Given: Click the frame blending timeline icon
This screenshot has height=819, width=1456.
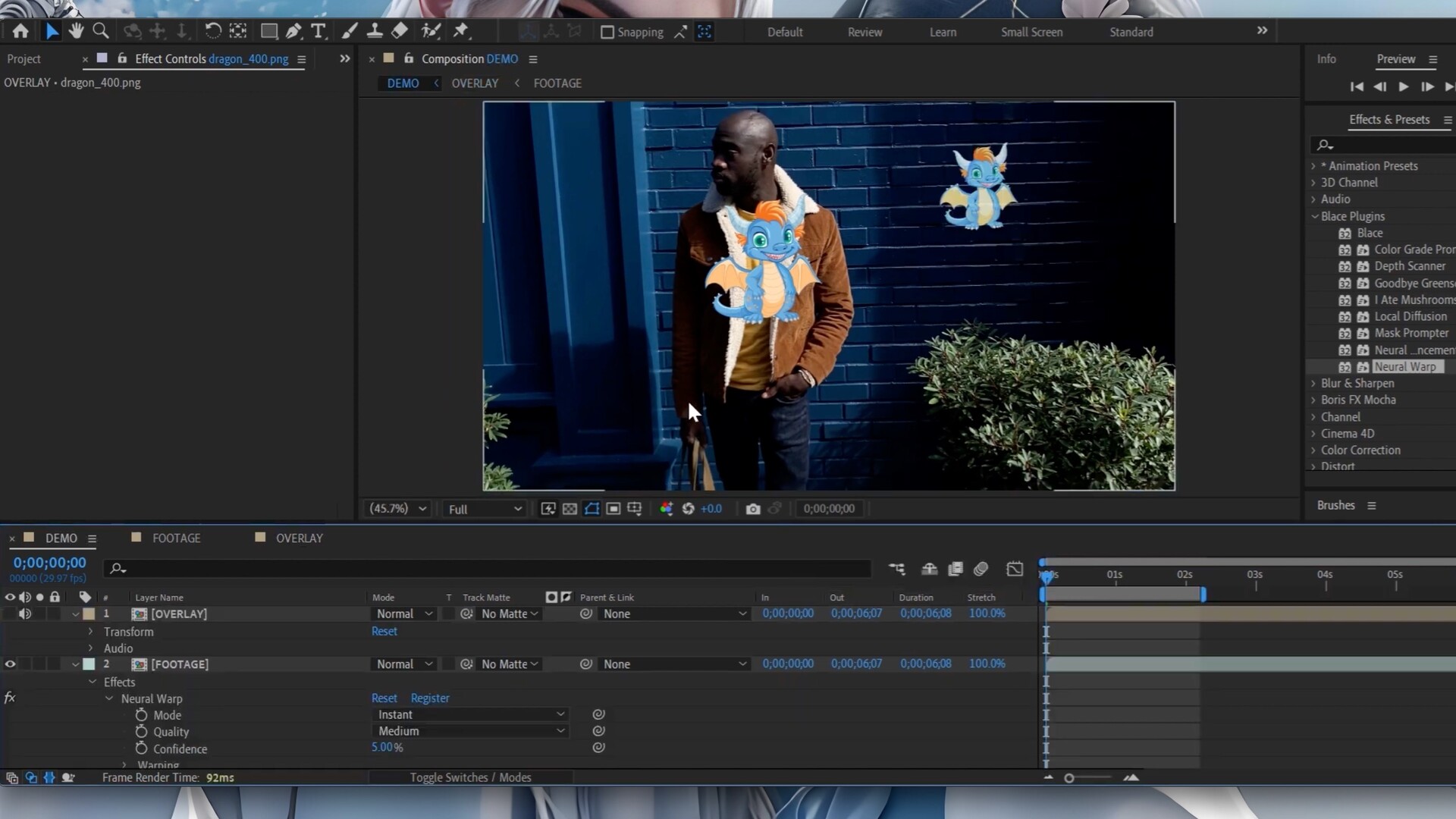Looking at the screenshot, I should click(x=955, y=569).
